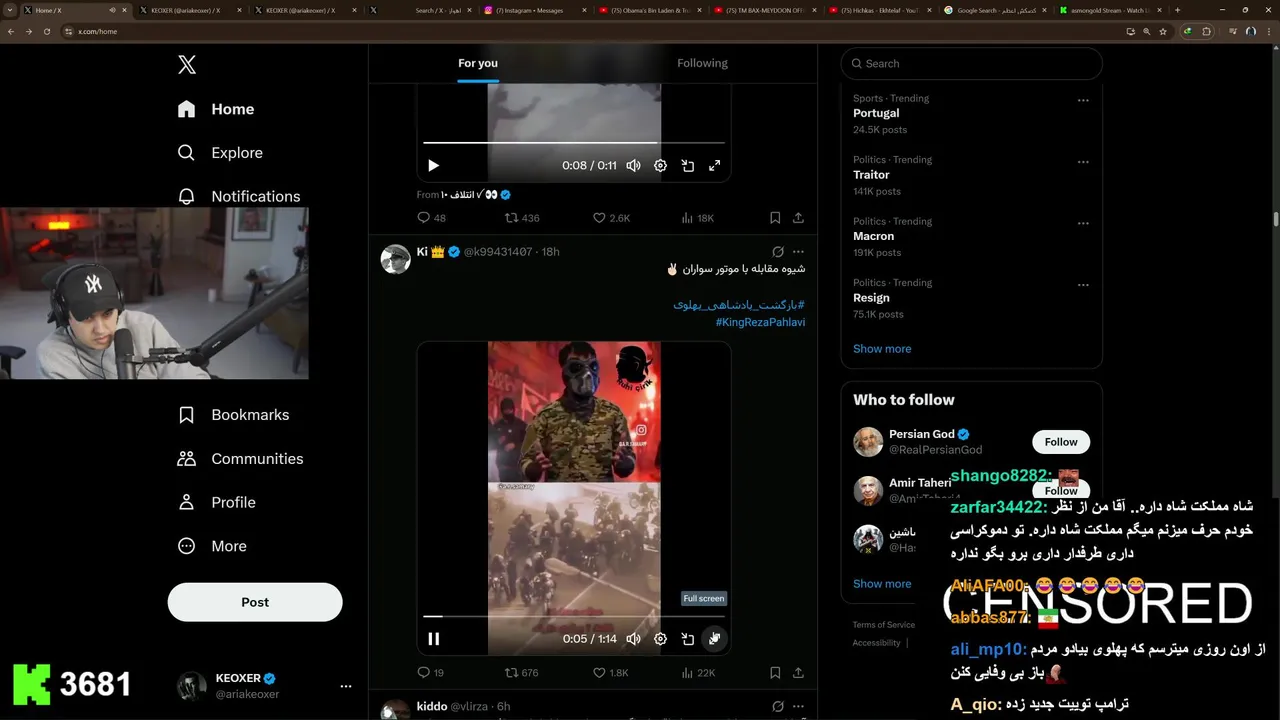Reload the page in Chrome
The image size is (1280, 720).
47,31
